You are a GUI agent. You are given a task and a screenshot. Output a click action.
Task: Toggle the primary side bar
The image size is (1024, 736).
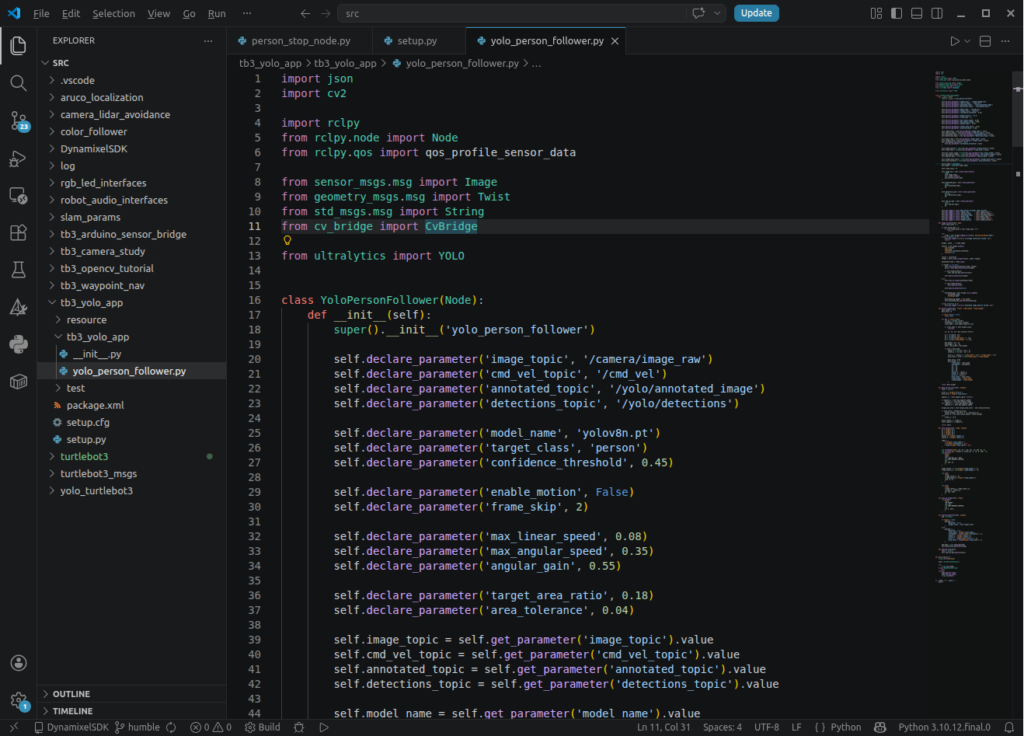click(x=897, y=13)
